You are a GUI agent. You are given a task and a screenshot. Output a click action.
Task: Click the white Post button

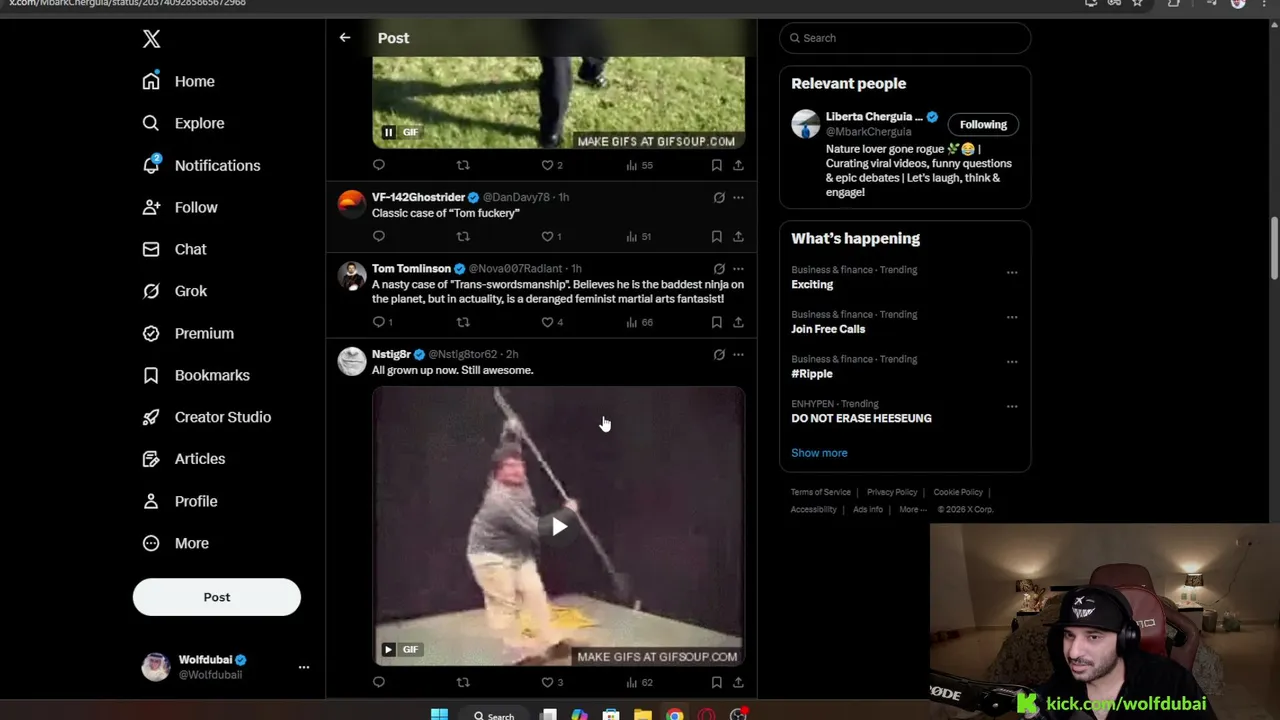pyautogui.click(x=216, y=597)
